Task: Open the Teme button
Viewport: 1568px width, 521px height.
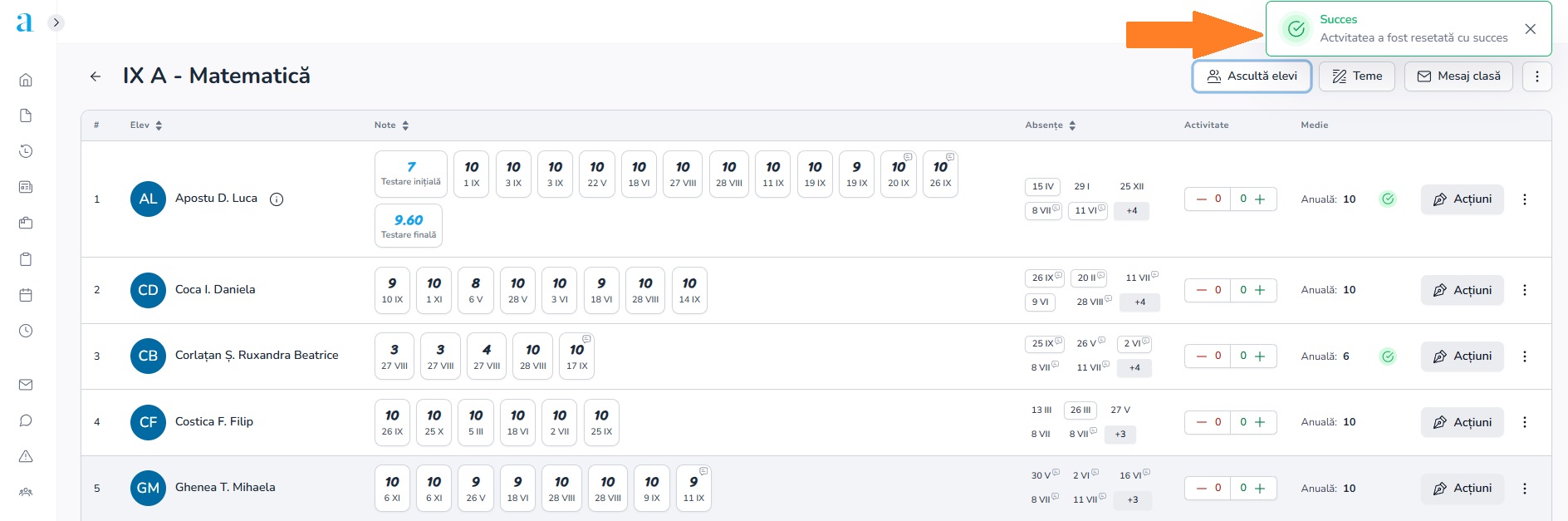Action: [x=1356, y=76]
